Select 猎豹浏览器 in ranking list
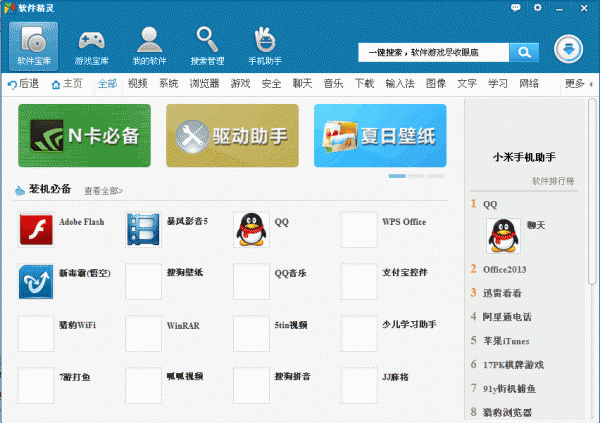 [x=507, y=412]
